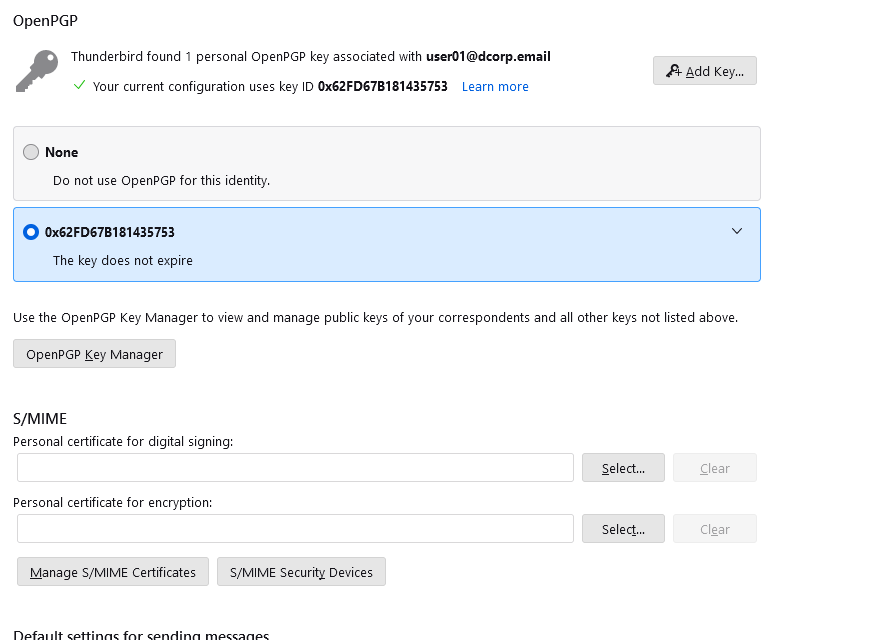The width and height of the screenshot is (882, 640).
Task: Select the None radio button
Action: click(x=30, y=151)
